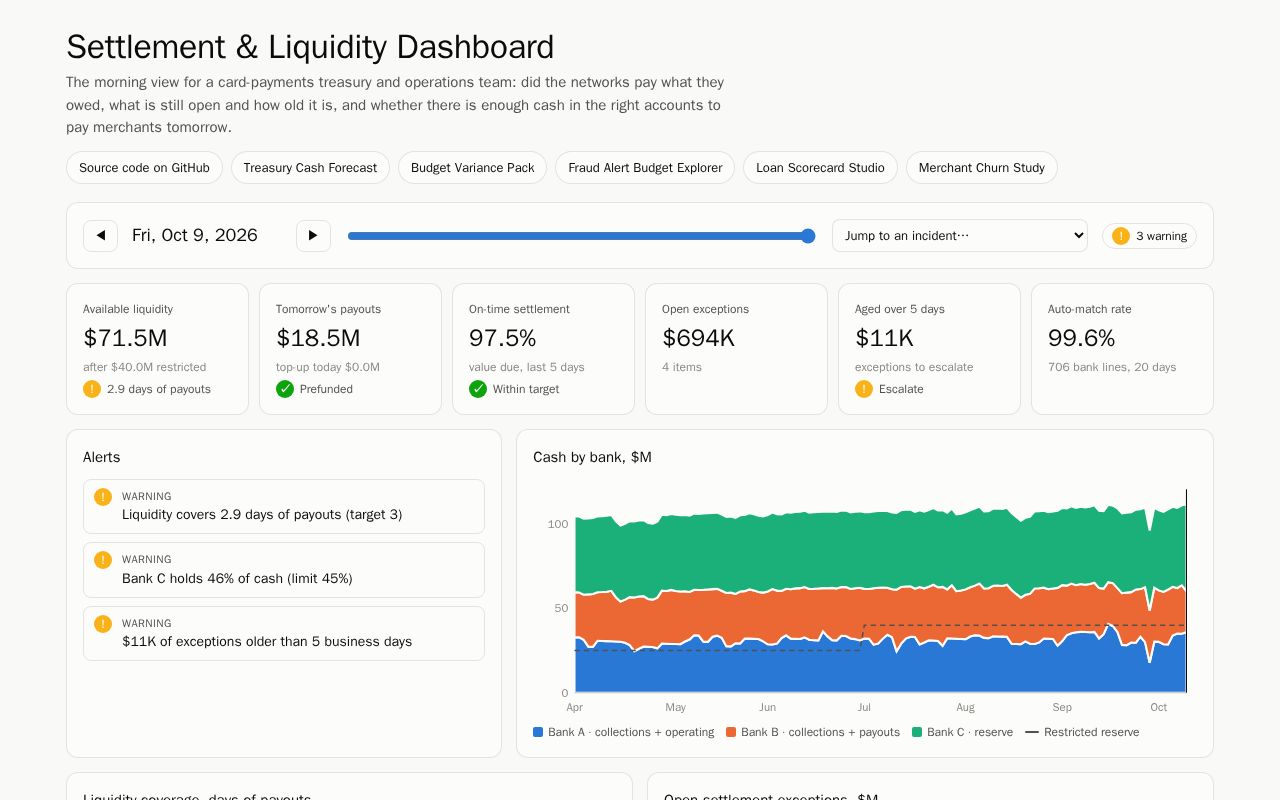
Task: Click the Fri, Oct 9, 2026 date label
Action: [195, 236]
